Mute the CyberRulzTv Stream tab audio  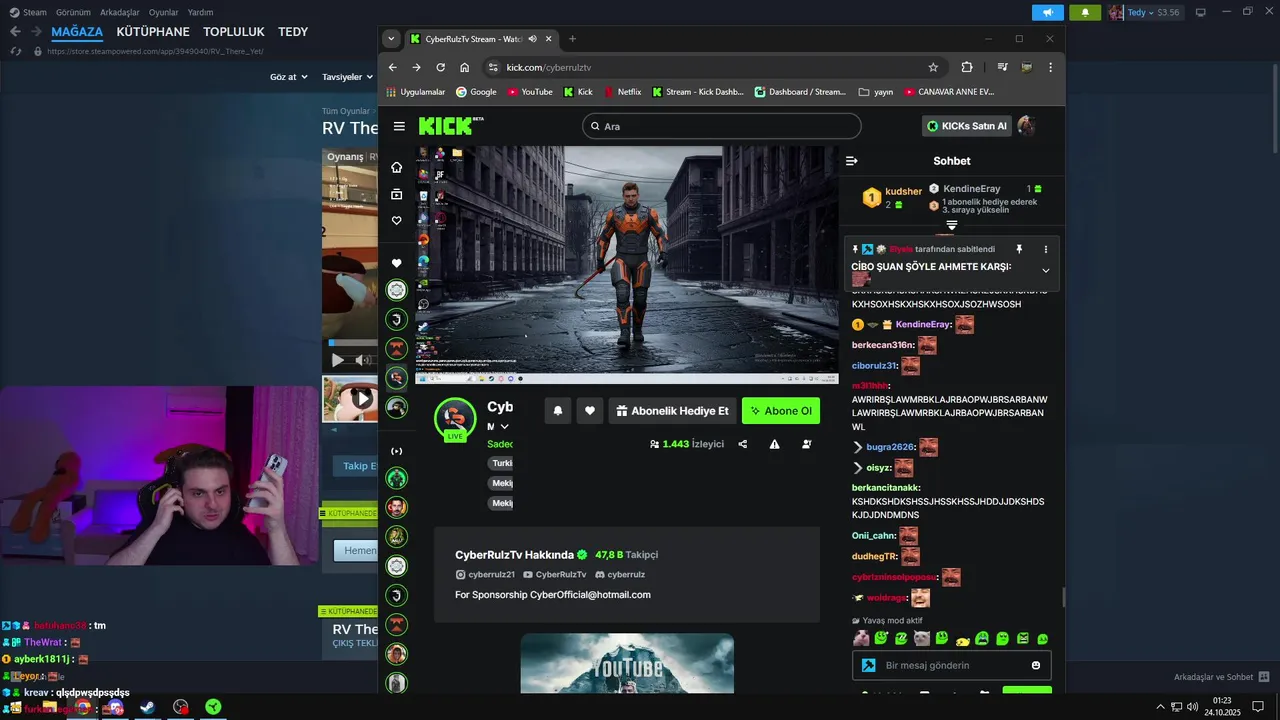[x=532, y=39]
